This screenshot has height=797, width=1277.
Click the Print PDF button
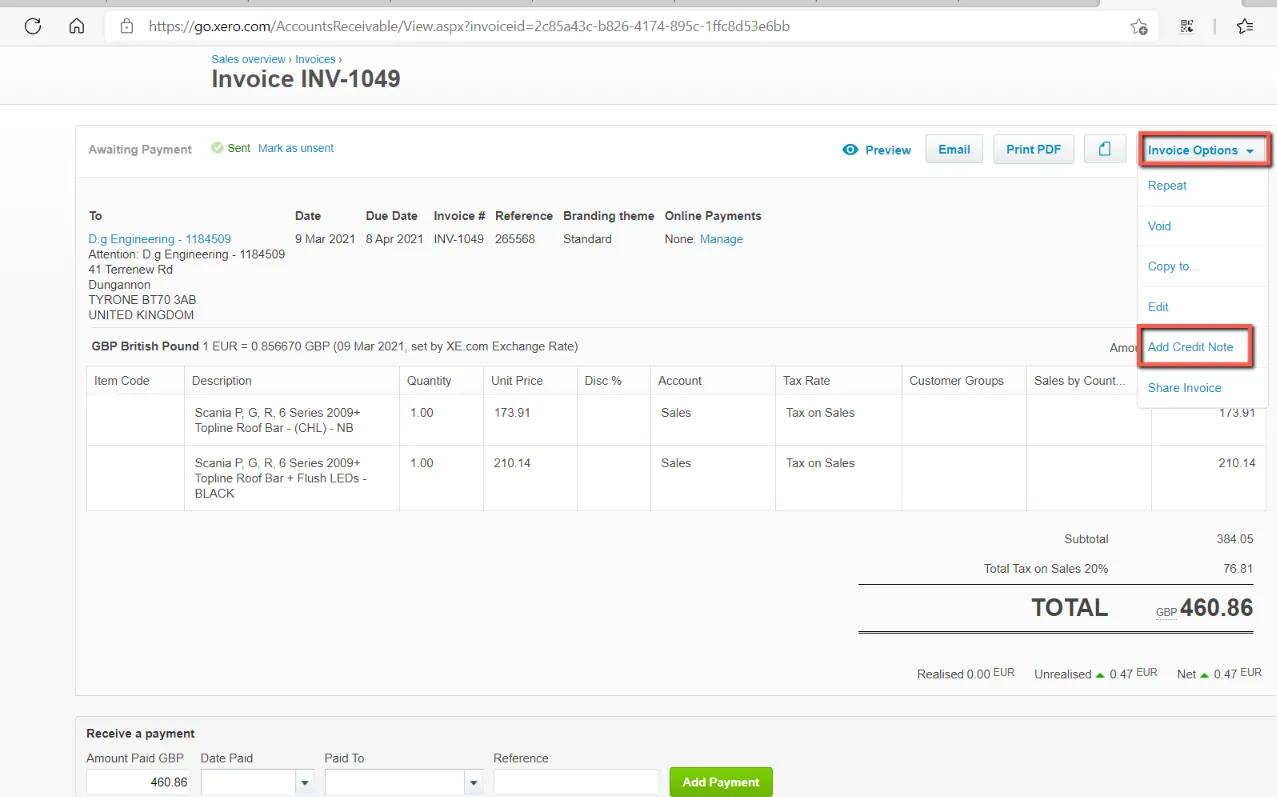1034,149
